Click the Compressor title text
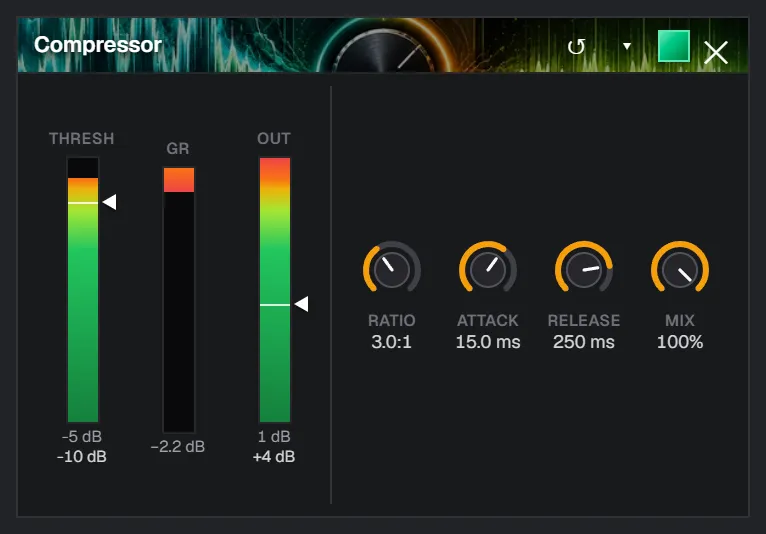This screenshot has width=766, height=534. click(x=98, y=45)
